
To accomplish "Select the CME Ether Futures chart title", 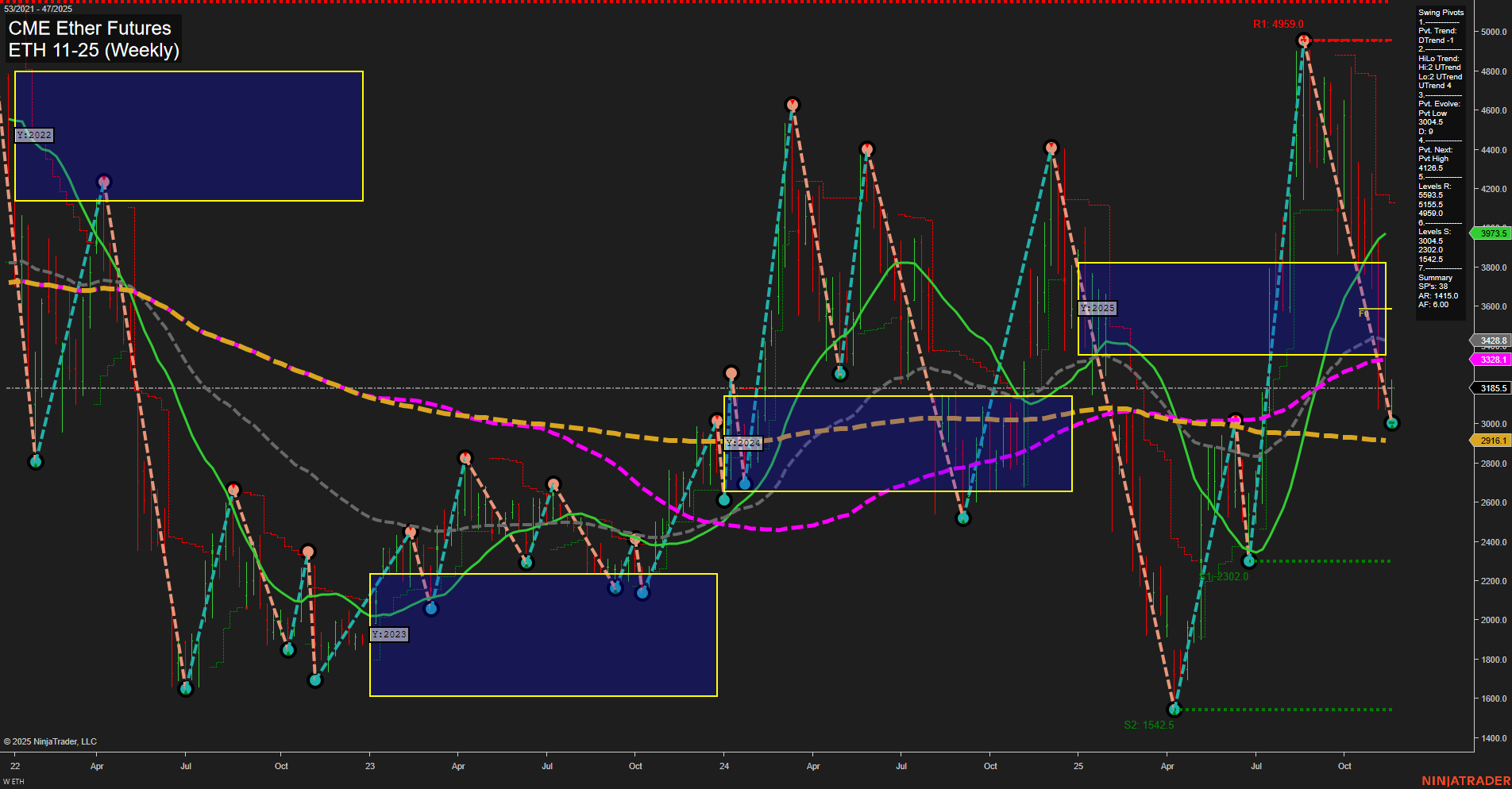I will pos(89,28).
